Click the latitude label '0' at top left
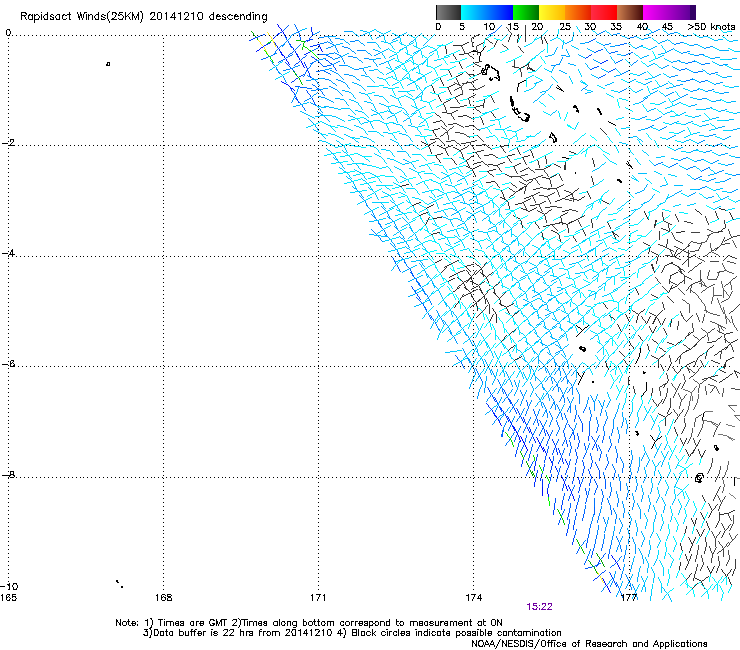The width and height of the screenshot is (740, 650). tap(8, 33)
